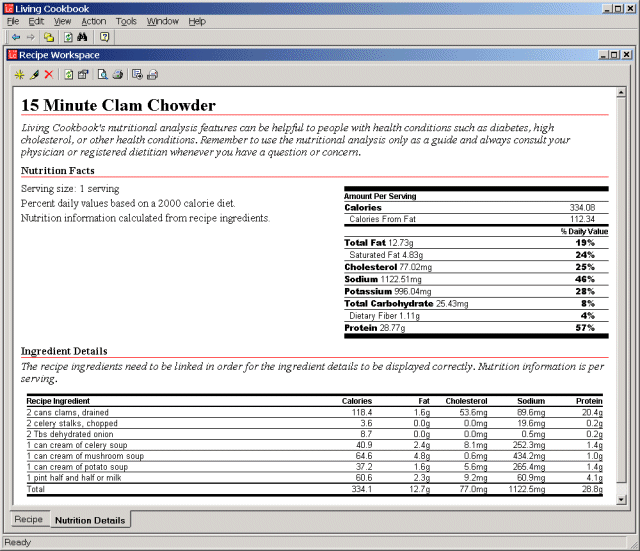Maximize the Recipe Workspace window
640x551 pixels.
coord(614,55)
